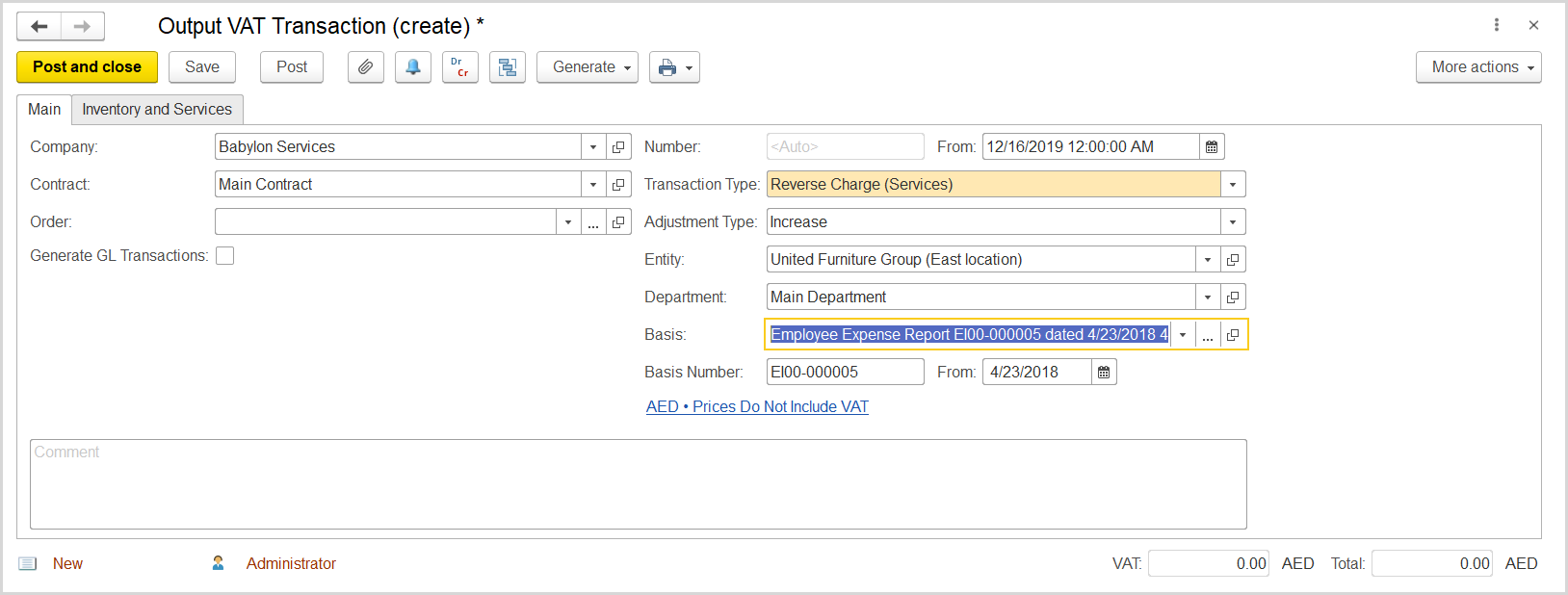Open the Department record via open icon
Image resolution: width=1568 pixels, height=595 pixels.
1233,297
